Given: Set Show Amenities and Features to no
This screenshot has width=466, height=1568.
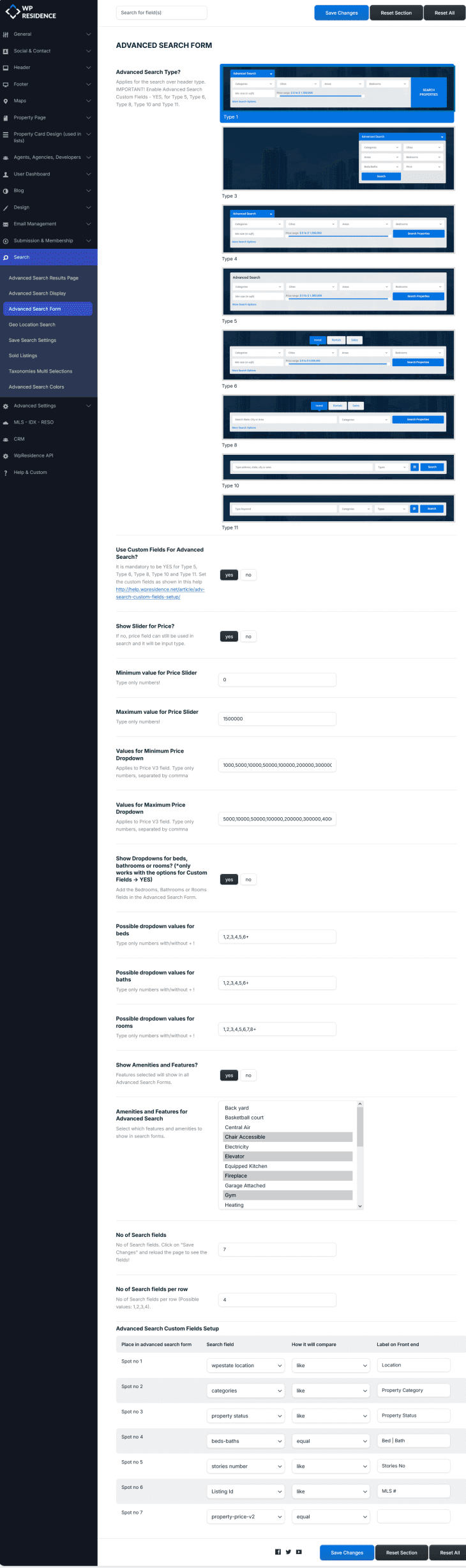Looking at the screenshot, I should pos(248,1076).
